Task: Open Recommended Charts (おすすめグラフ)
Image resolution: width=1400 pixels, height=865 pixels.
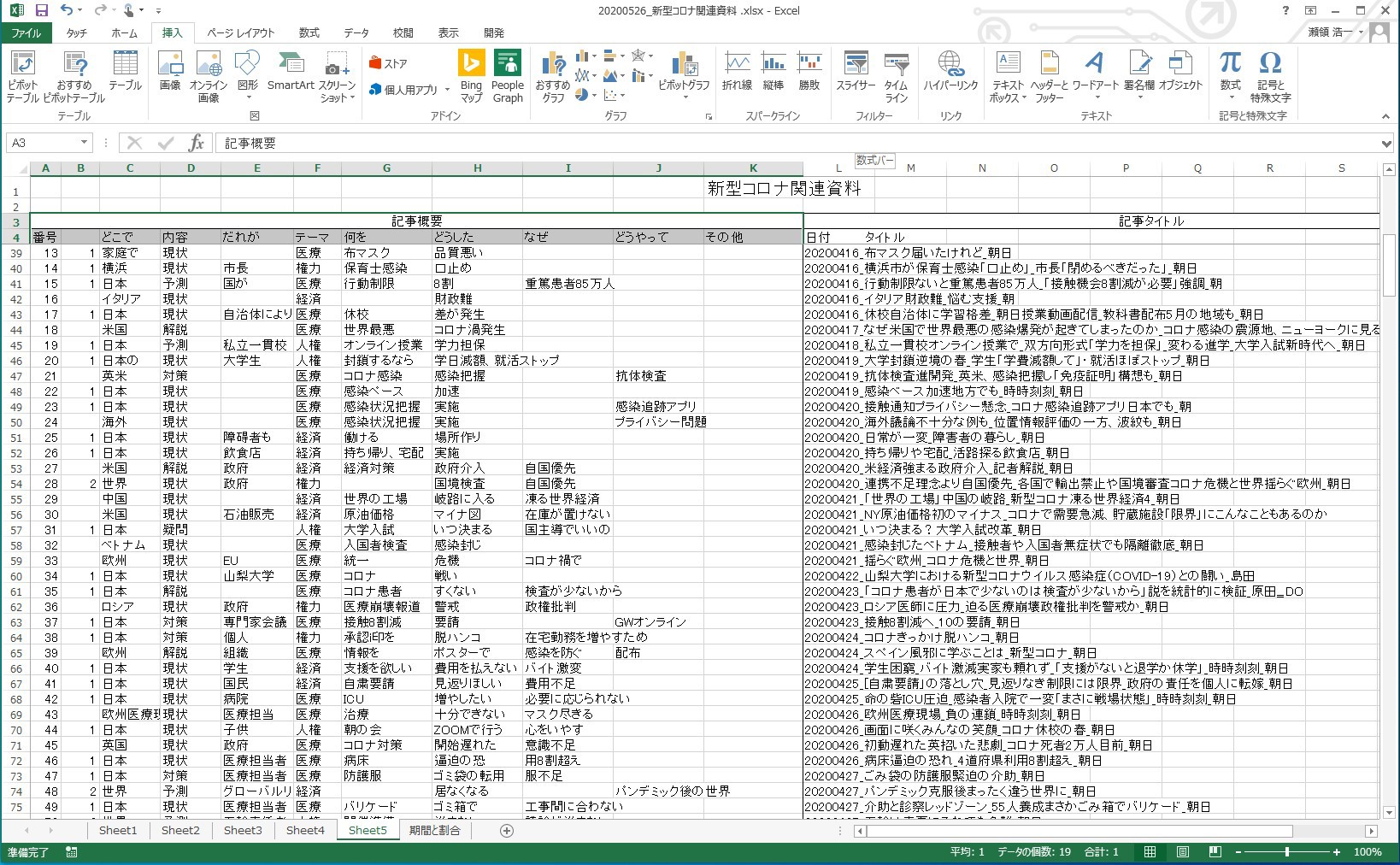Action: (x=552, y=77)
